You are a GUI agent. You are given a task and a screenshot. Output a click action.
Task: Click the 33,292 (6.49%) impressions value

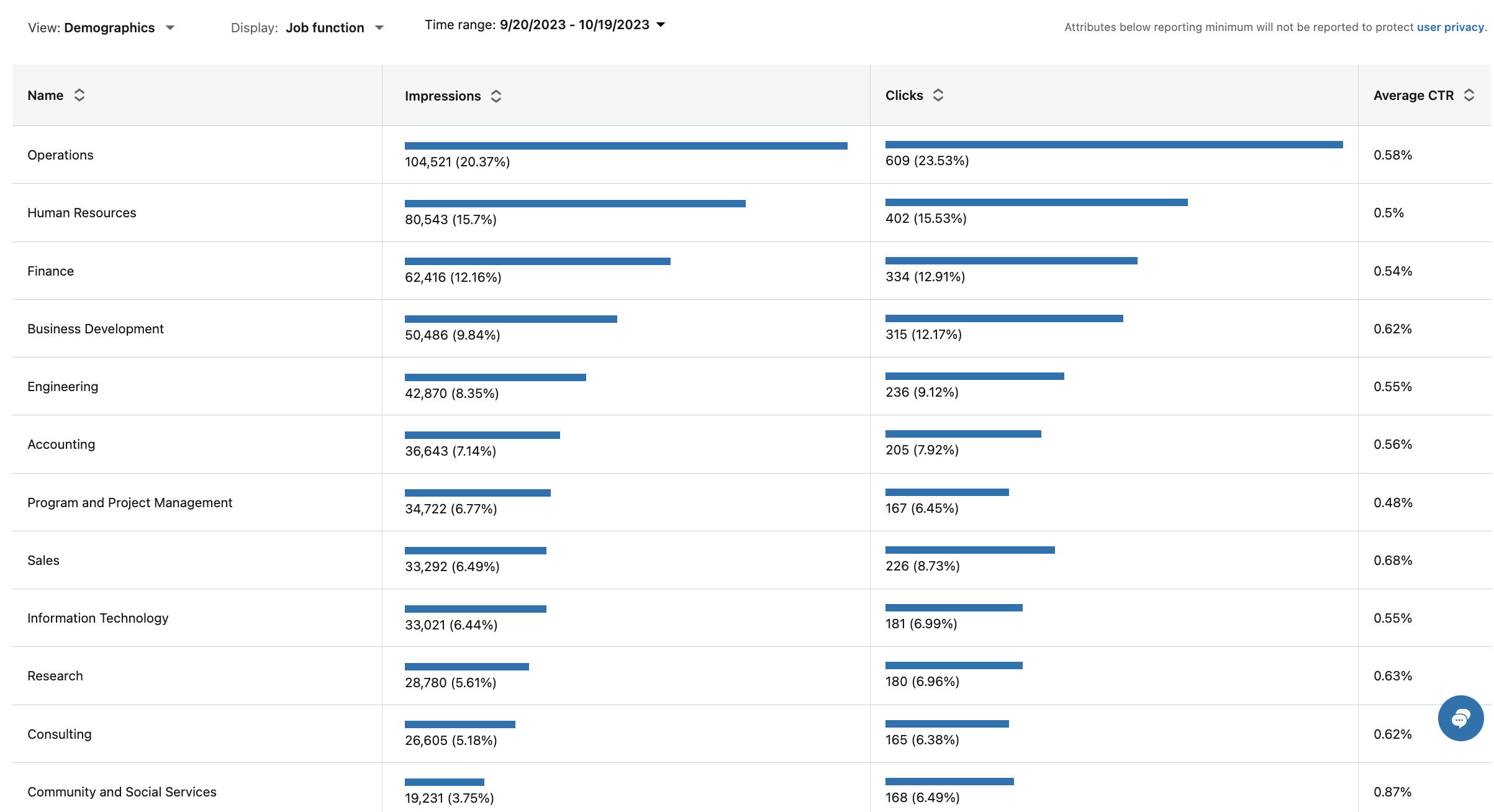tap(452, 567)
